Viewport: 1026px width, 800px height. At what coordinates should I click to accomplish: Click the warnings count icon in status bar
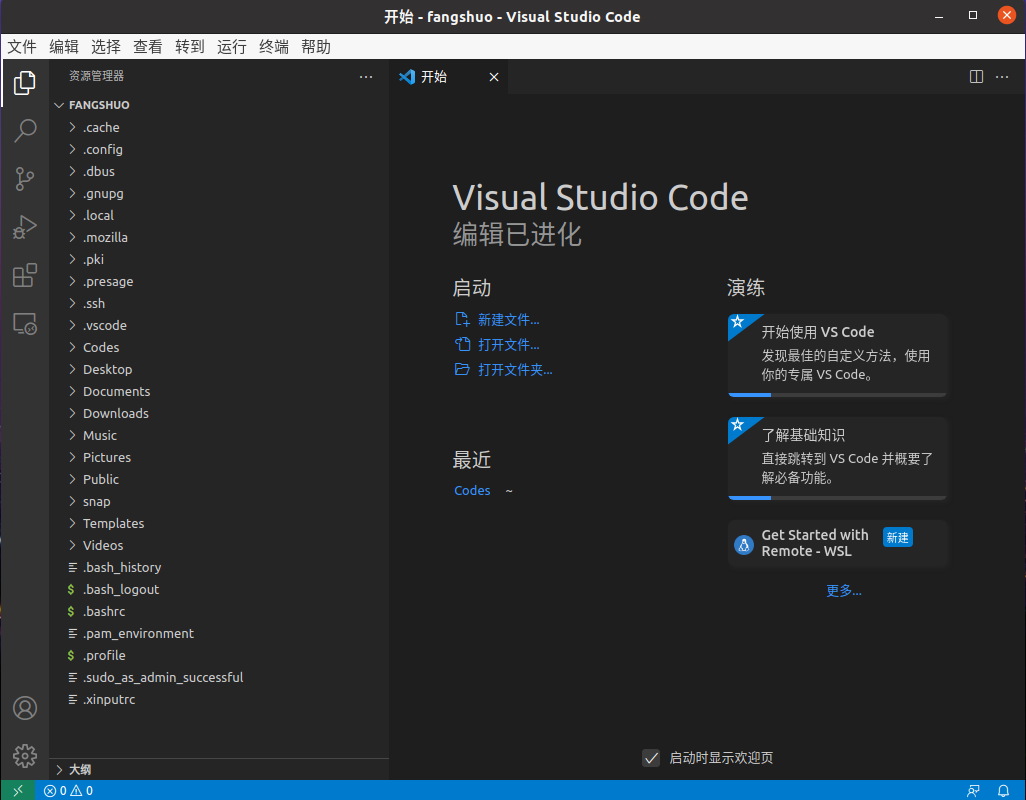tap(76, 791)
